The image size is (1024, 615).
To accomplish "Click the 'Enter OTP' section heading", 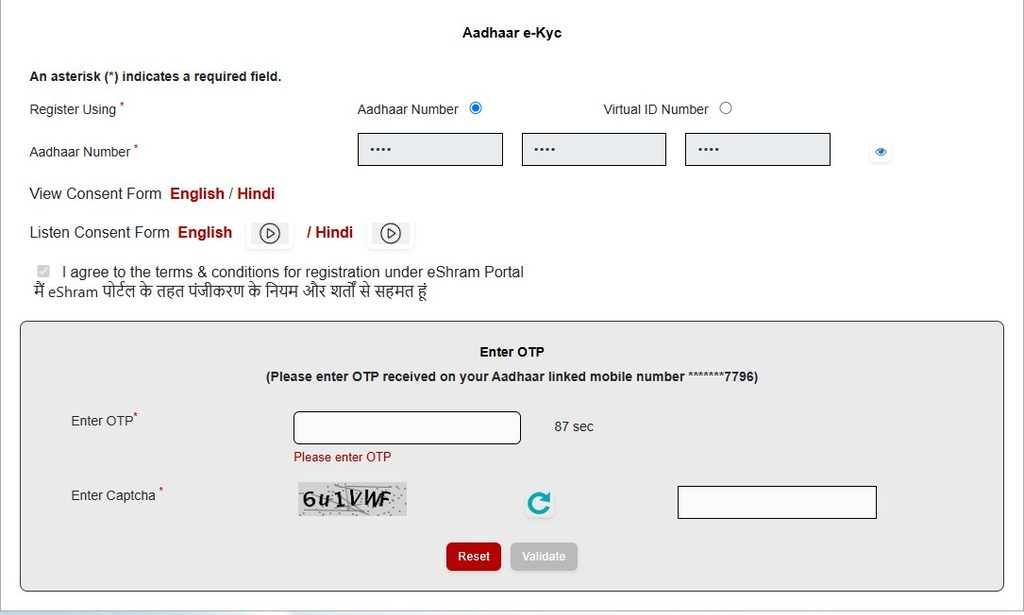I will click(512, 352).
